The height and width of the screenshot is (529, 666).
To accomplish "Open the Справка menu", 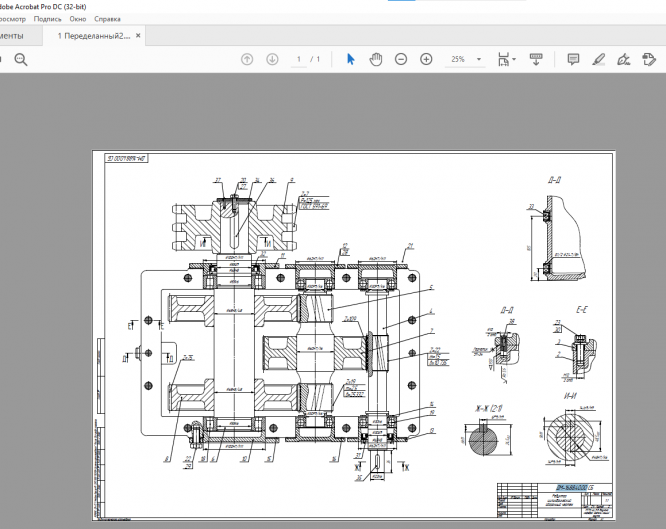I will click(108, 19).
